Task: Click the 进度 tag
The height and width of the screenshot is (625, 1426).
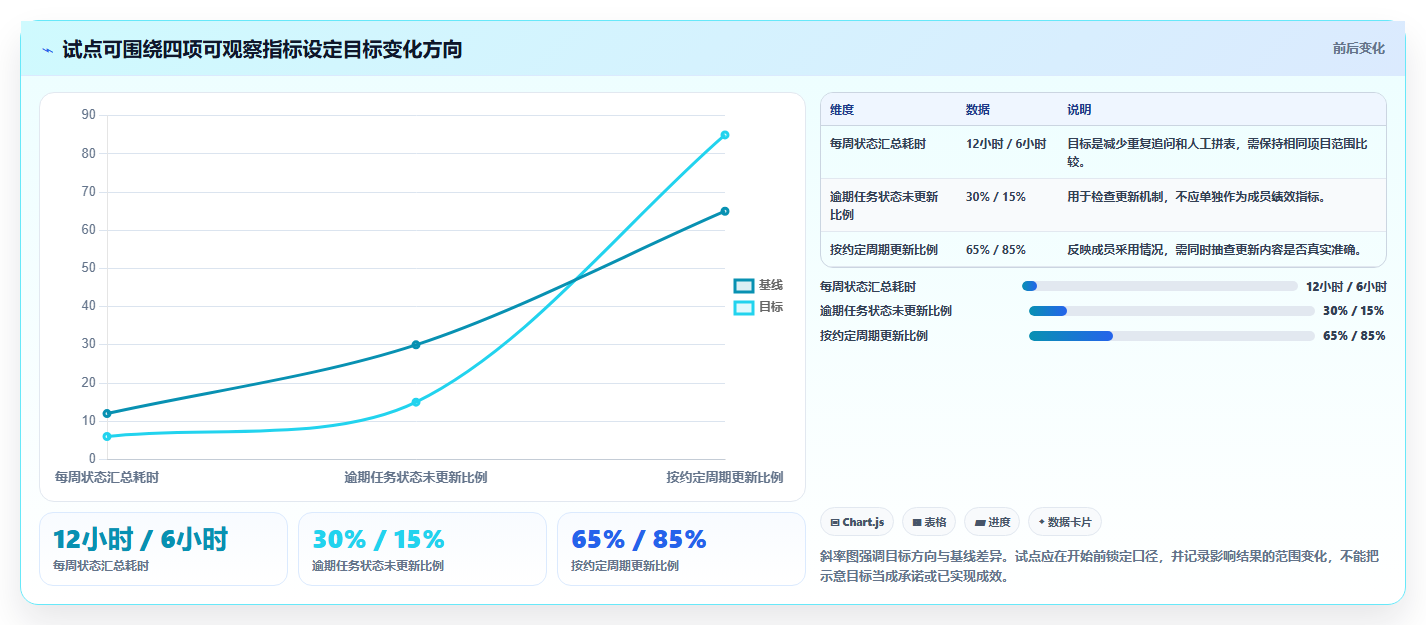Action: pyautogui.click(x=992, y=522)
